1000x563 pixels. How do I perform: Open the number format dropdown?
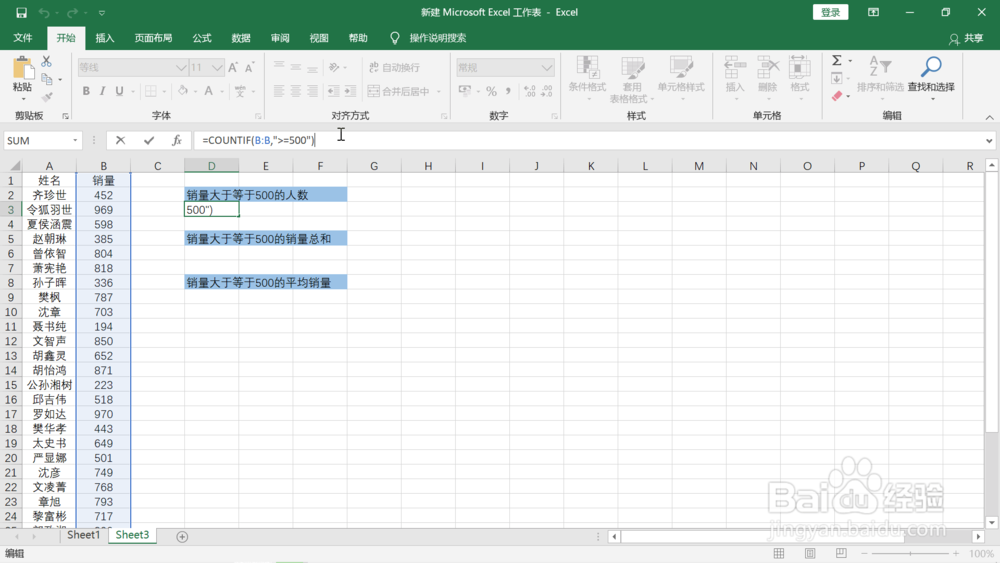(x=547, y=68)
